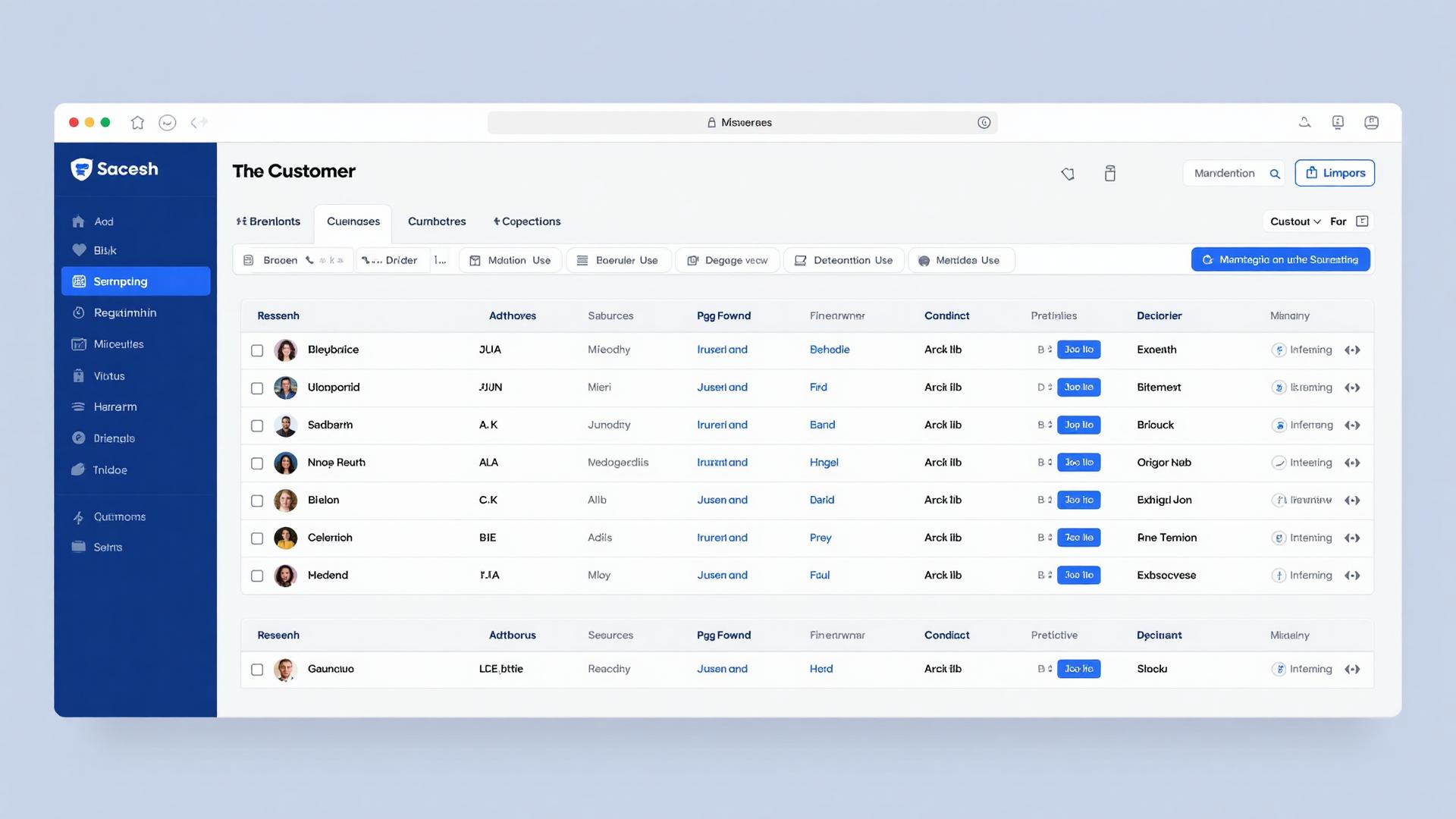Click the Bleybrice avatar thumbnail

(x=286, y=350)
